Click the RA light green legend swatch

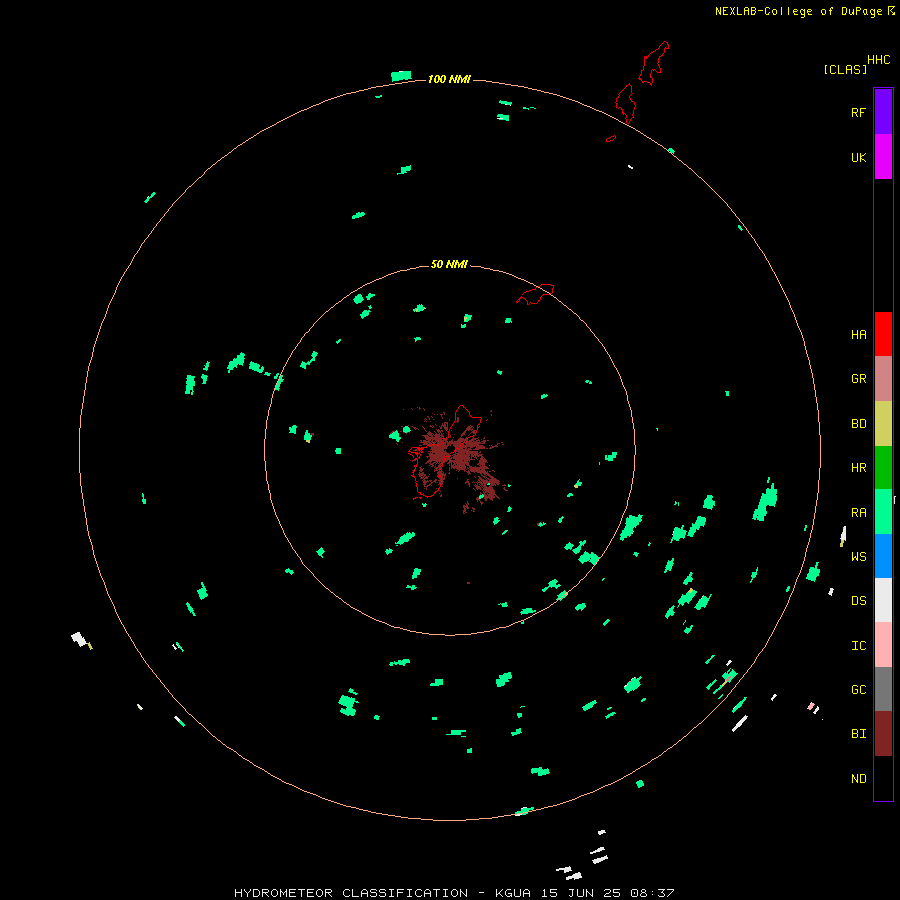(x=883, y=512)
